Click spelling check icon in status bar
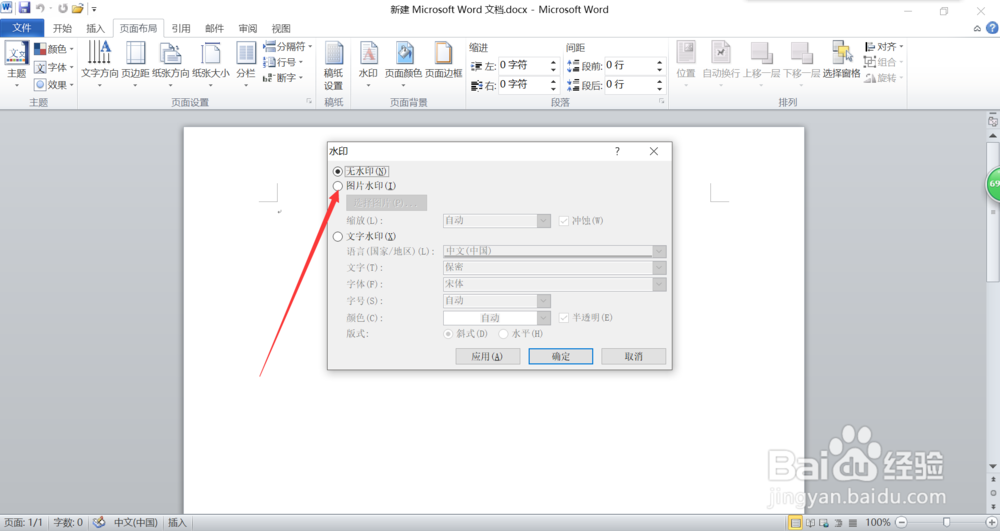The width and height of the screenshot is (1000, 531). tap(99, 523)
